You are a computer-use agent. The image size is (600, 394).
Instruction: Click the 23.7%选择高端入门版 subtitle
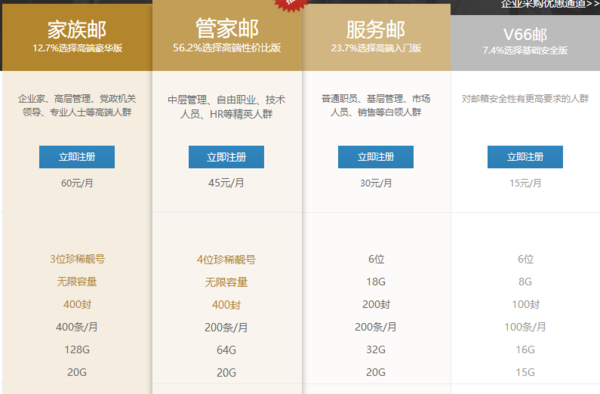376,48
